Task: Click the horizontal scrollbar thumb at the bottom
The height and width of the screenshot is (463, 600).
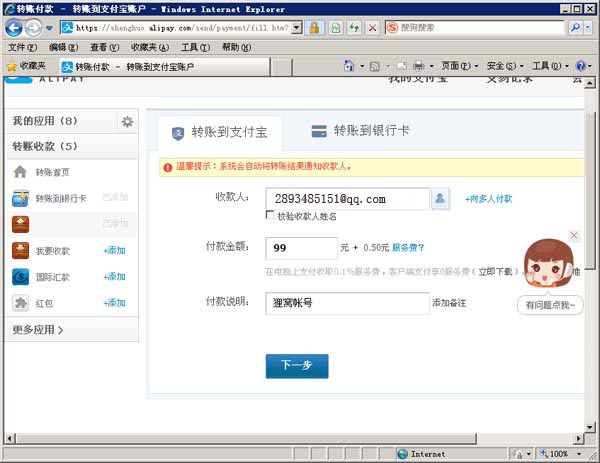Action: click(246, 438)
